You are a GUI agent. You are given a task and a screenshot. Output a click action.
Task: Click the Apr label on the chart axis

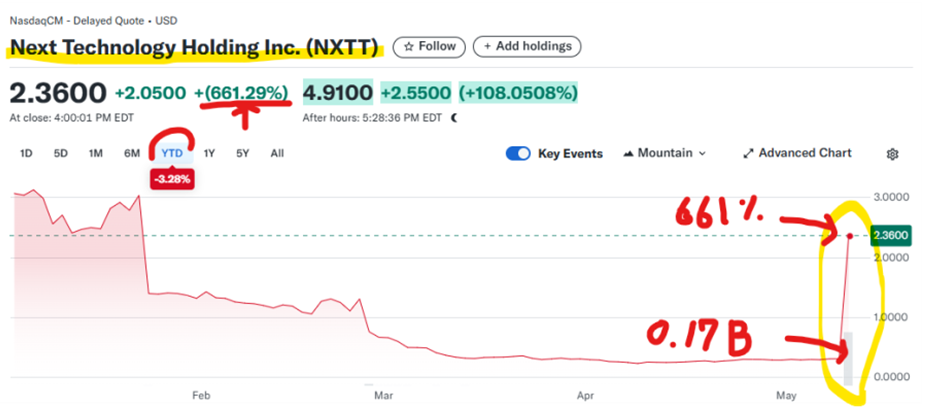[x=587, y=396]
